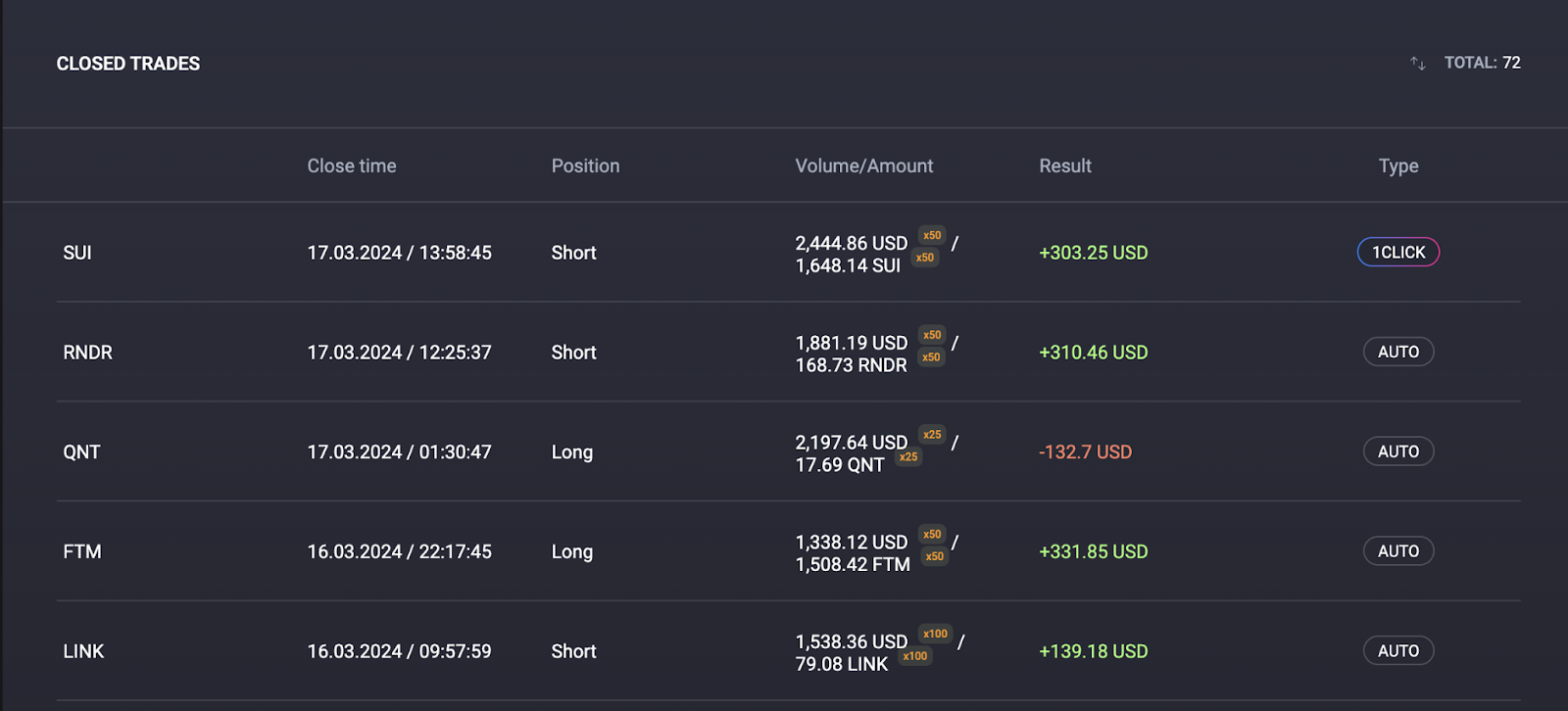
Task: Select the Volume/Amount column header
Action: 863,166
